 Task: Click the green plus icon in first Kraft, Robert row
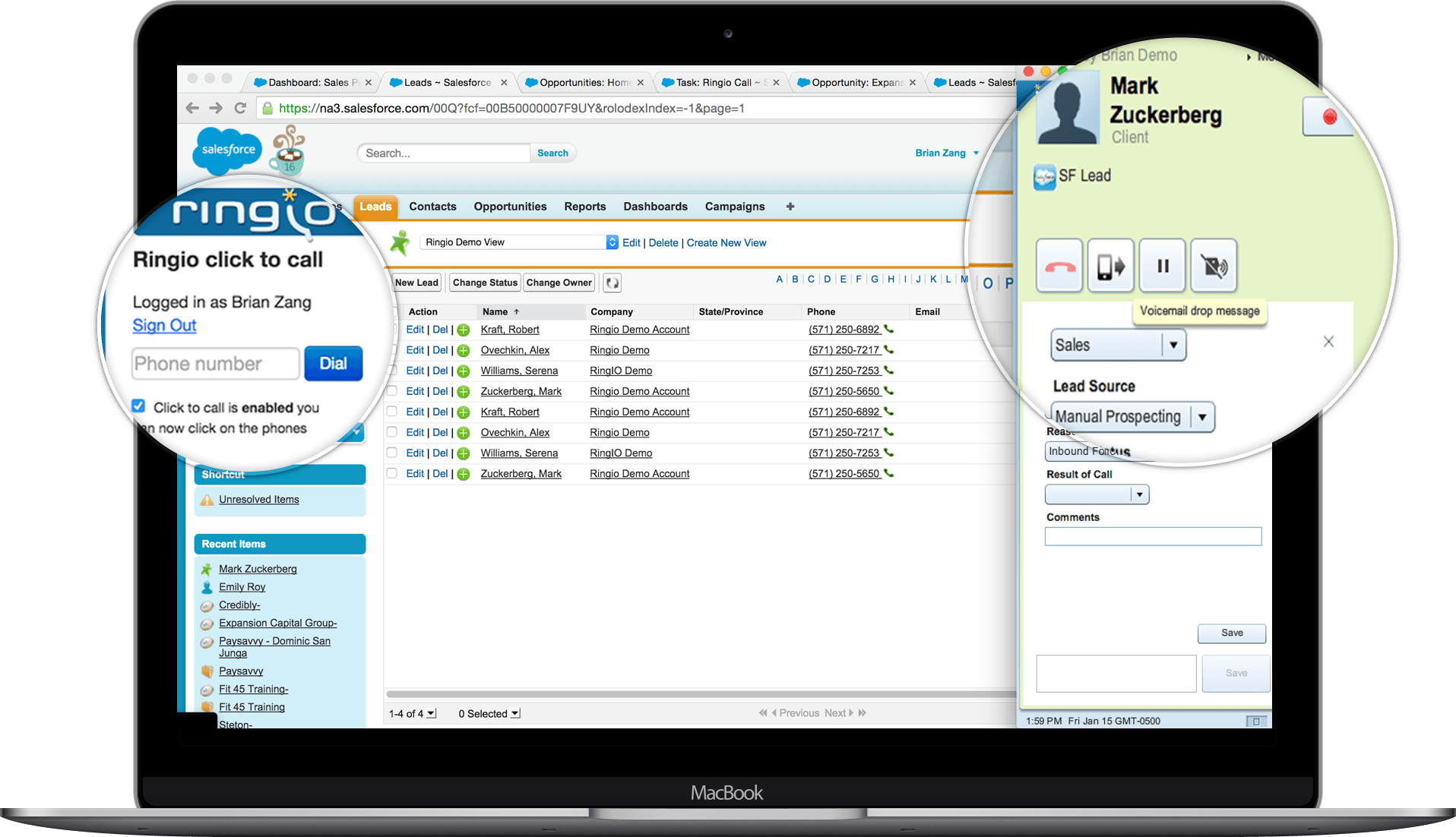pos(464,330)
